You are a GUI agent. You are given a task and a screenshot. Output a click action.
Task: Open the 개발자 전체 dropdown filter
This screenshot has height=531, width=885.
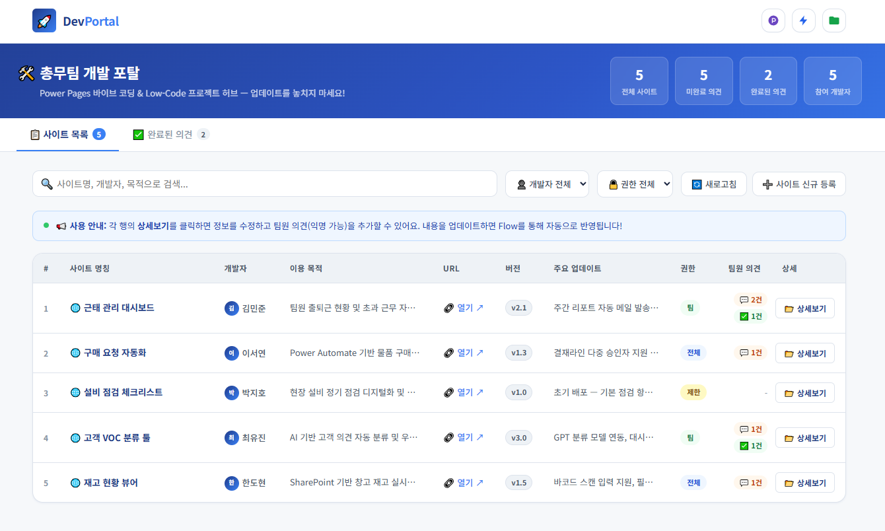coord(547,184)
